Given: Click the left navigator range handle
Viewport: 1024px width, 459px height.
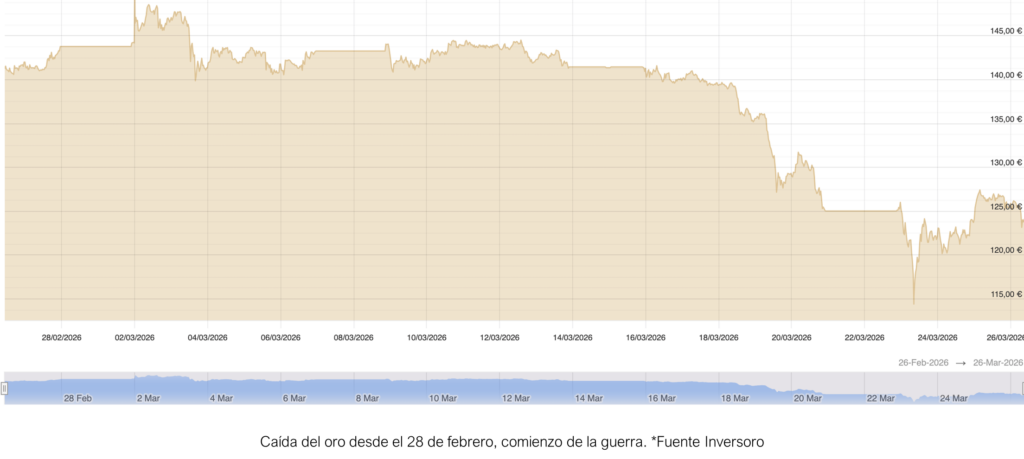Looking at the screenshot, I should pyautogui.click(x=4, y=388).
